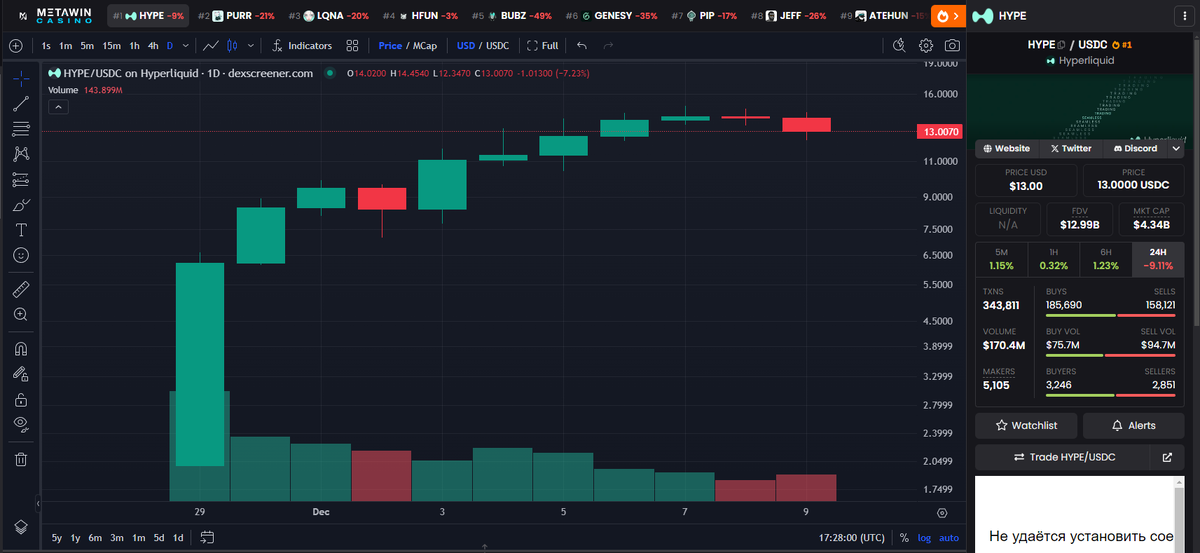Viewport: 1200px width, 553px height.
Task: Toggle lock all drawing tools
Action: (21, 399)
